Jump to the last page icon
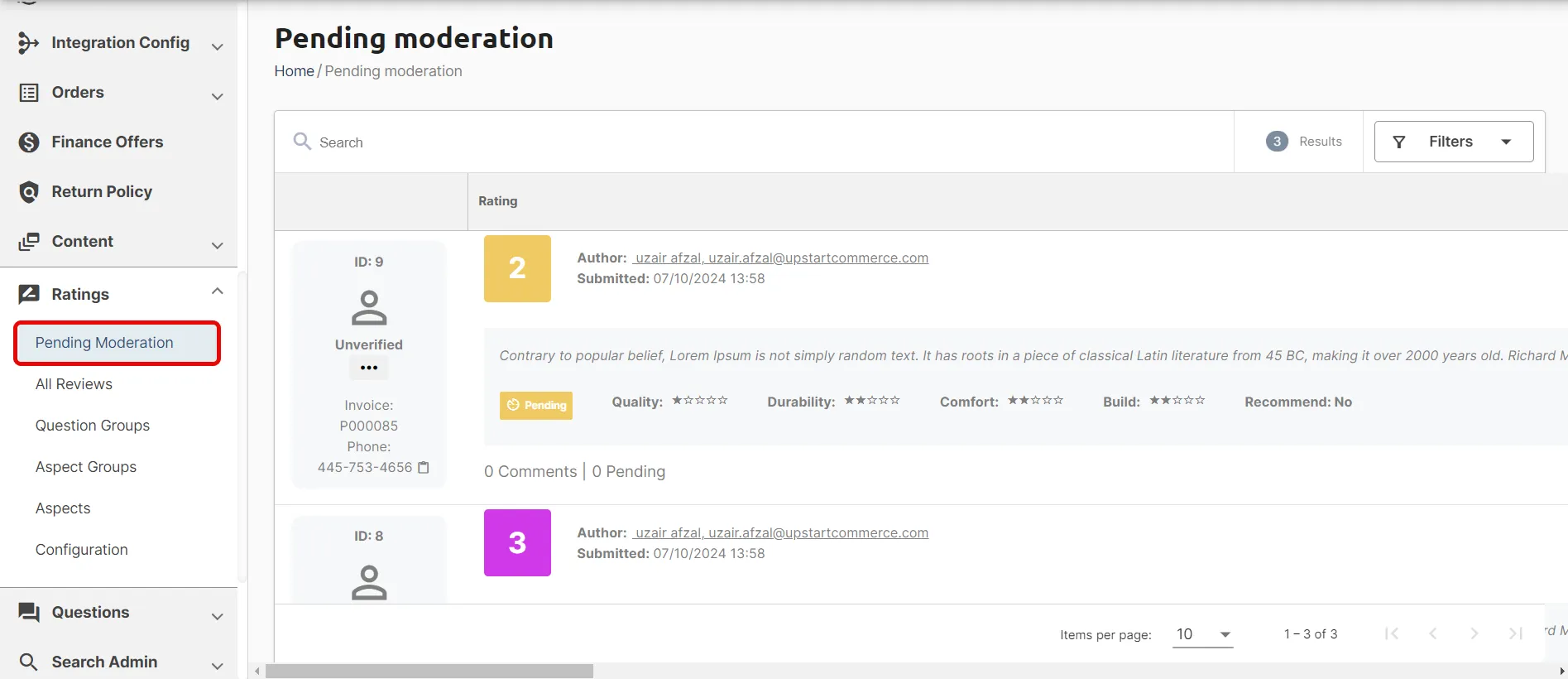The height and width of the screenshot is (679, 1568). tap(1515, 633)
